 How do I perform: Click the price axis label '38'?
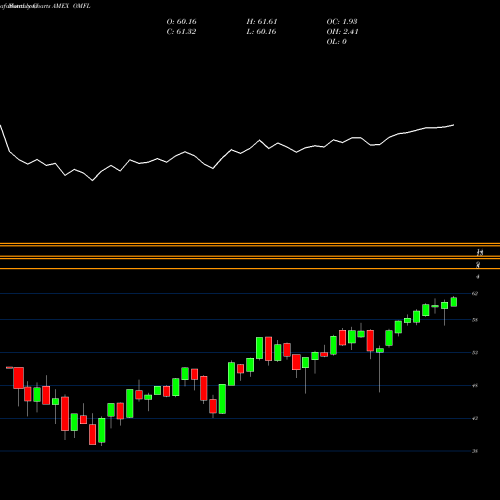tap(475, 451)
